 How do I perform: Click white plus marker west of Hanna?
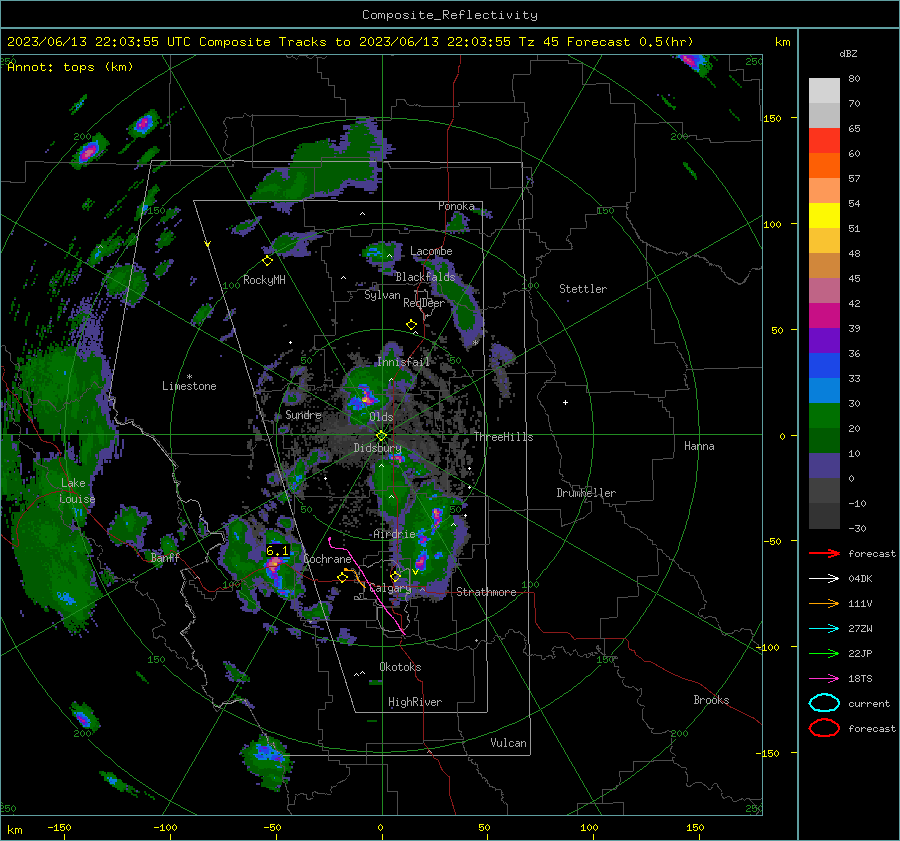pos(565,402)
